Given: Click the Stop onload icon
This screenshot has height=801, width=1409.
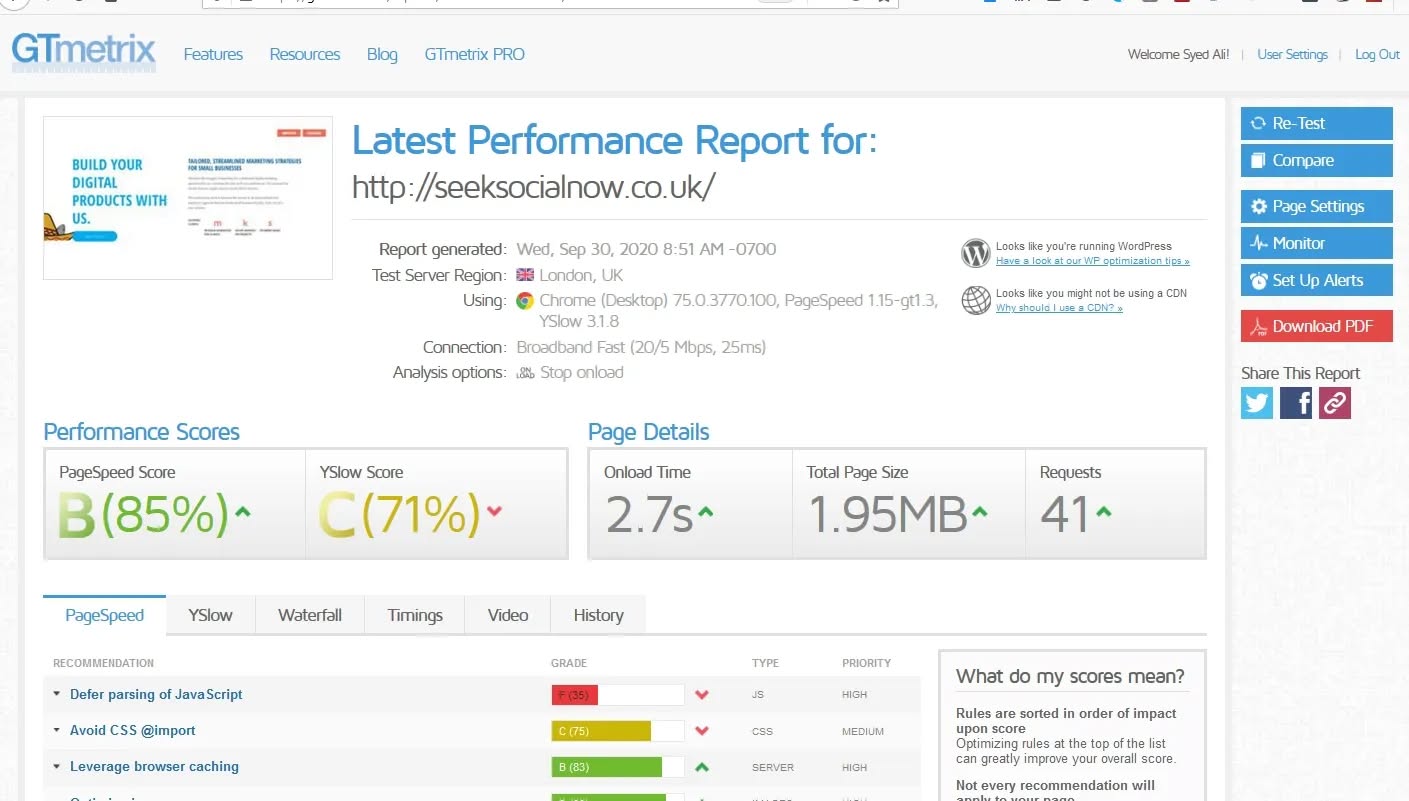Looking at the screenshot, I should click(525, 373).
